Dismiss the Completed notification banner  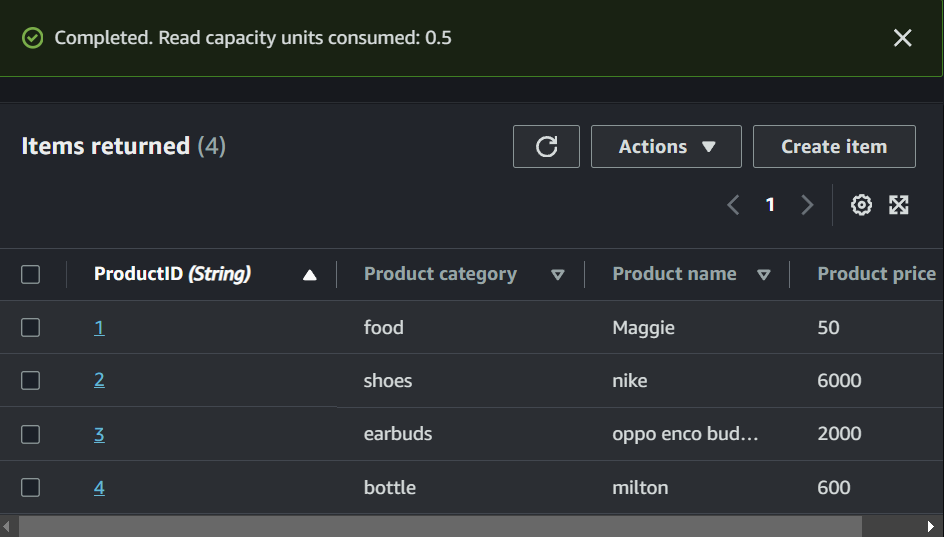click(902, 38)
